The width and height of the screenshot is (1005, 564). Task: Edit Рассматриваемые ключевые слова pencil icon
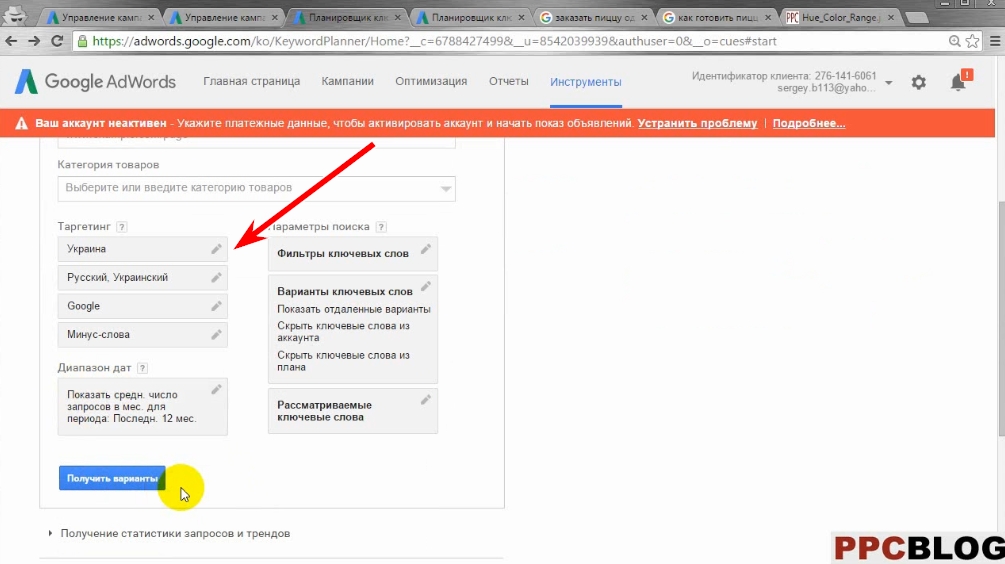pos(426,400)
